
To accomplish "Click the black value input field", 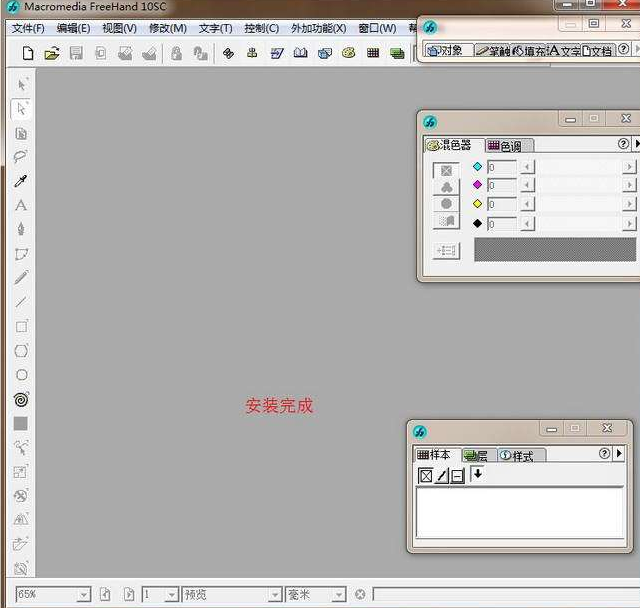I will 502,224.
